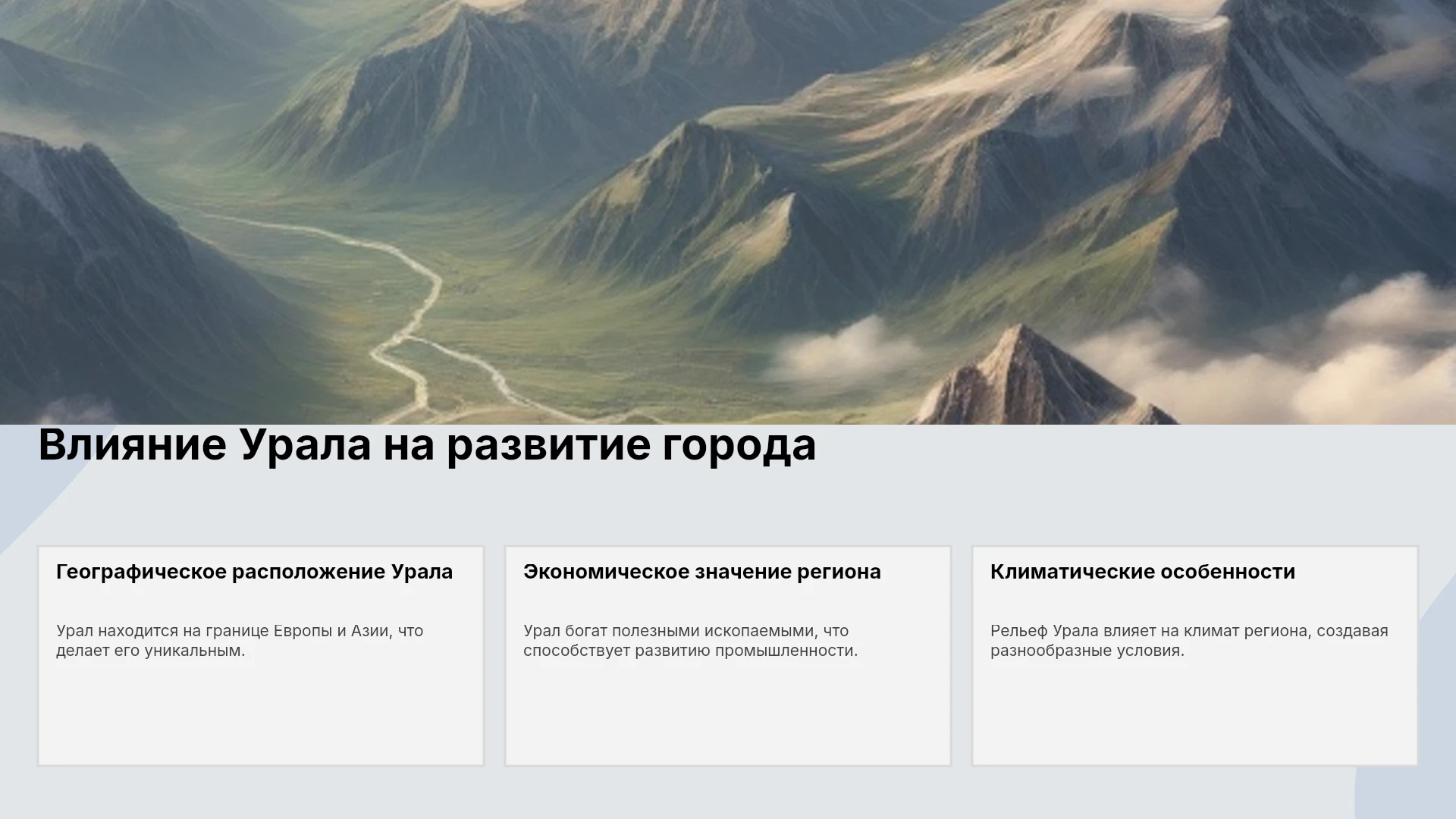Select the paragraph about Europe and Asia border
The width and height of the screenshot is (1456, 819).
pos(240,641)
